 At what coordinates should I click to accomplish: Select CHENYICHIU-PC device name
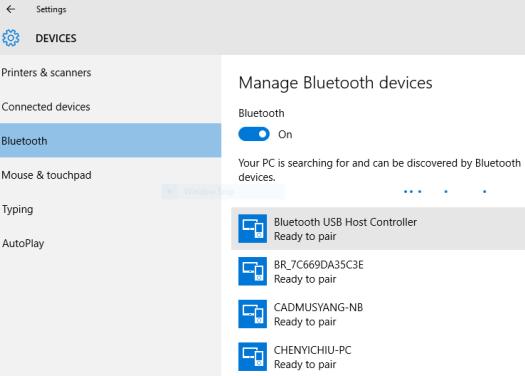pos(312,350)
